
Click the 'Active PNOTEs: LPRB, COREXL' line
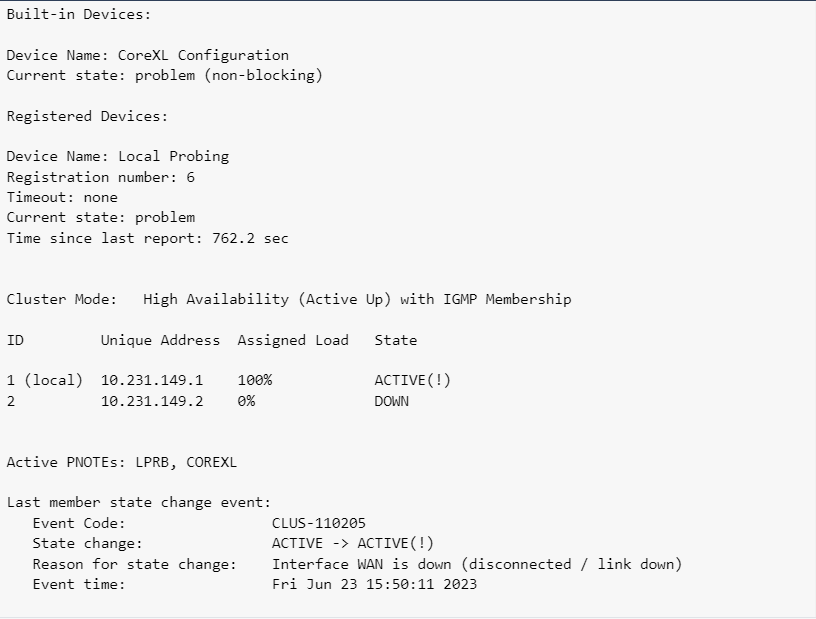(x=122, y=462)
